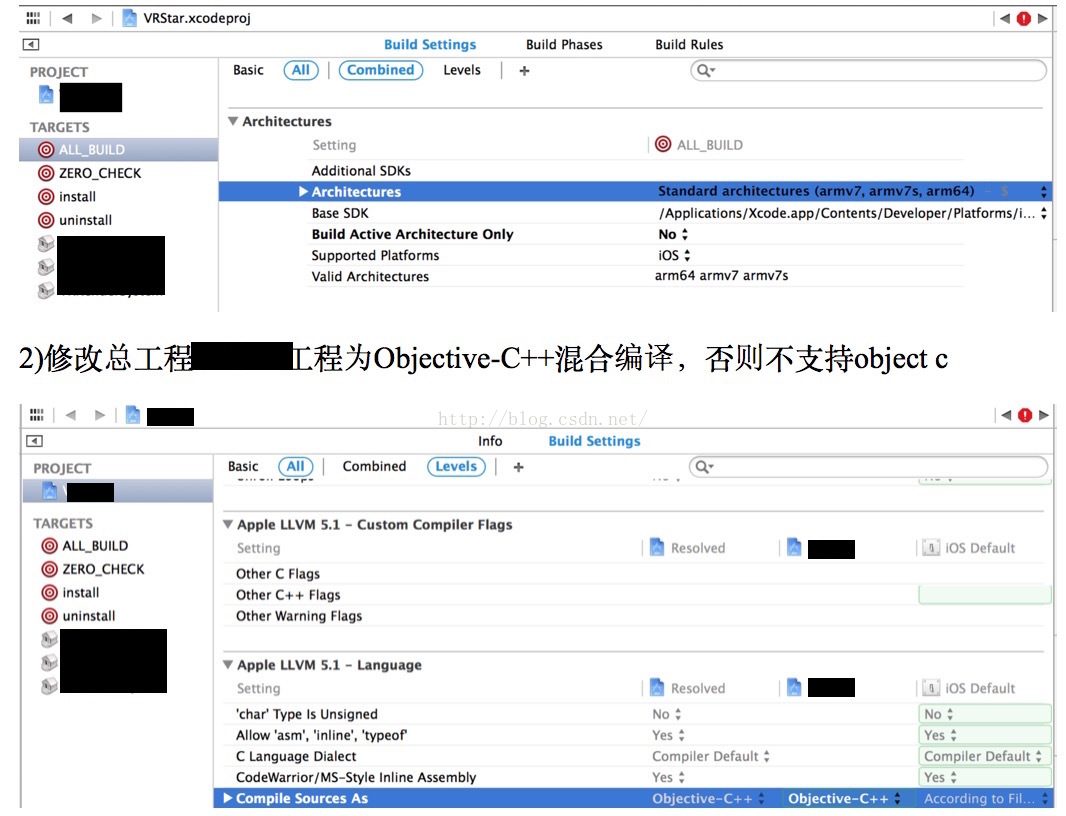Open related items grid icon in top window
The height and width of the screenshot is (816, 1066).
(x=33, y=18)
